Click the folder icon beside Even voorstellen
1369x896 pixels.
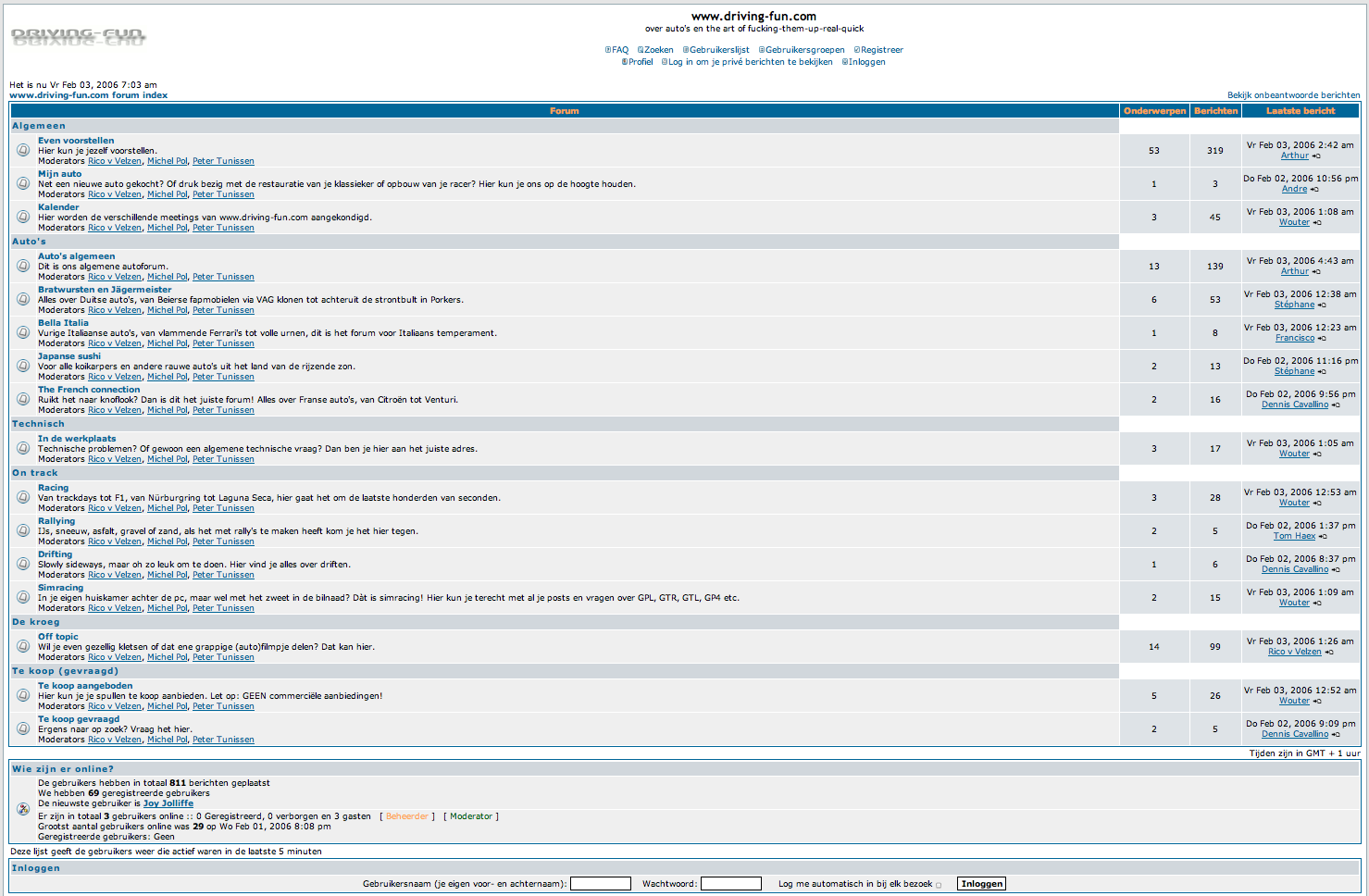click(23, 150)
